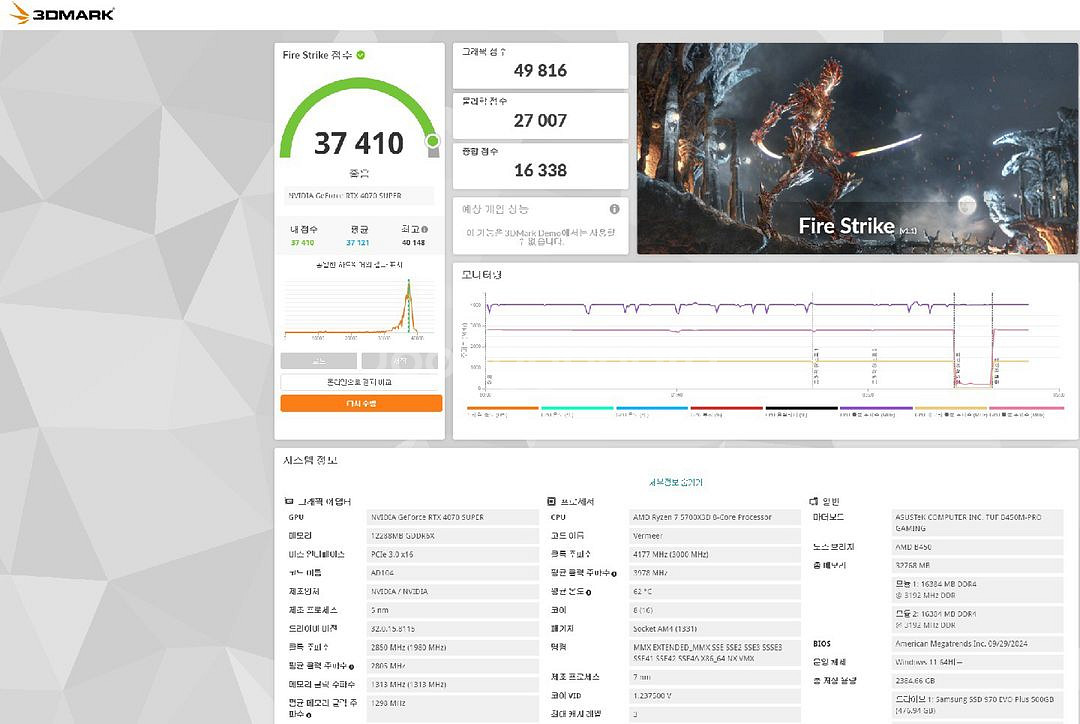Viewport: 1080px width, 724px height.
Task: Click the info icon next to average CPU clock frequency
Action: (613, 573)
